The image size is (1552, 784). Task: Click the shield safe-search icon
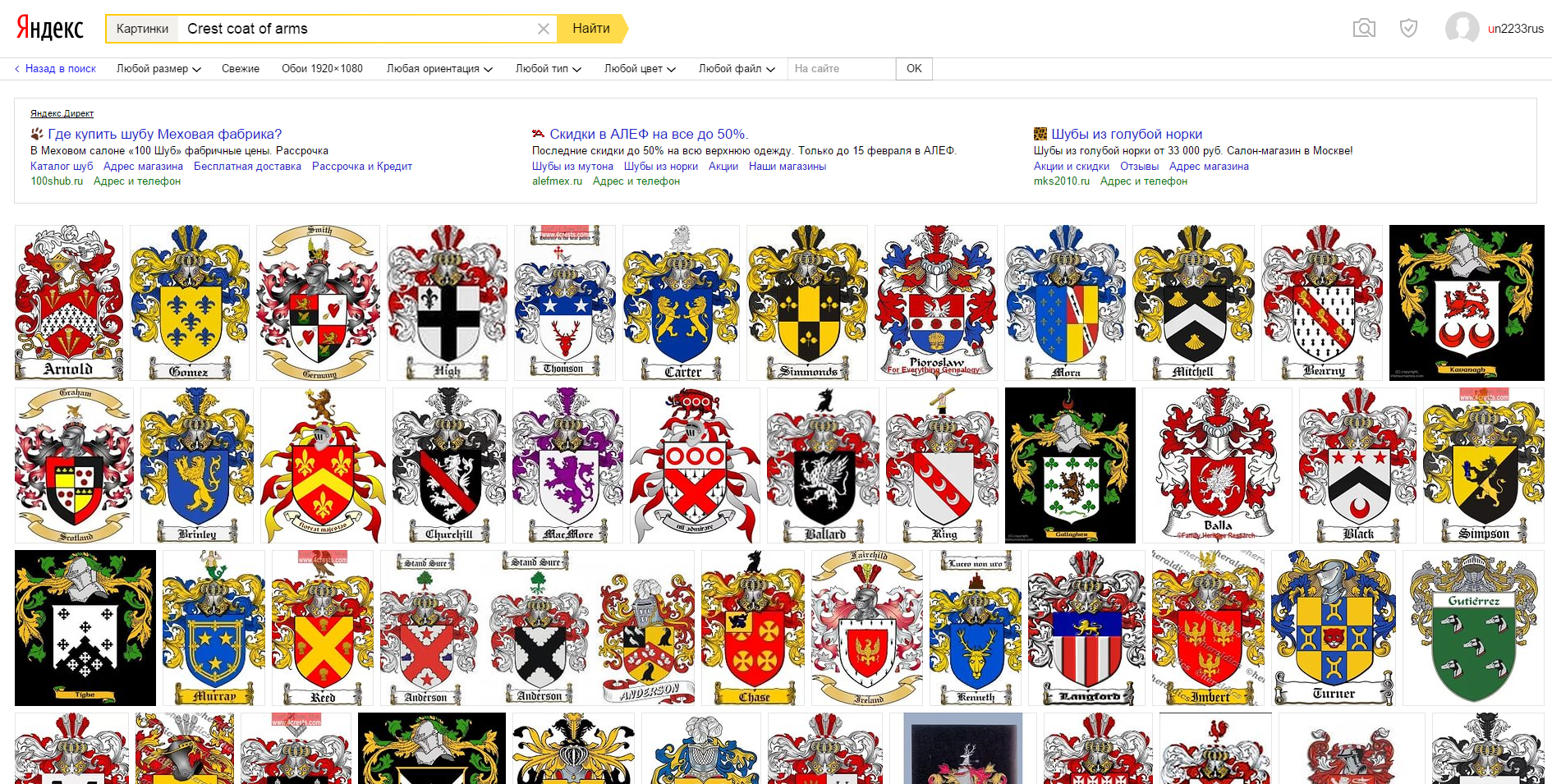[1408, 29]
